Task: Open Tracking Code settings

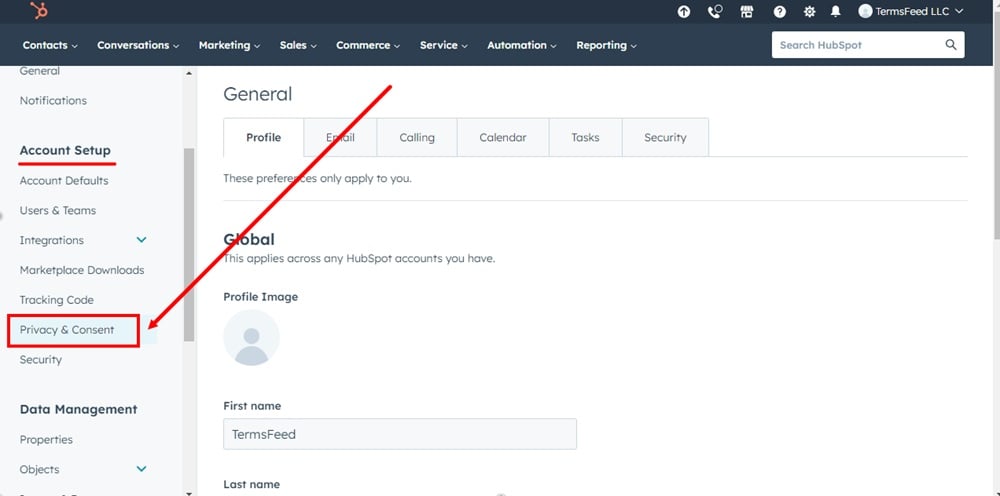Action: 56,300
